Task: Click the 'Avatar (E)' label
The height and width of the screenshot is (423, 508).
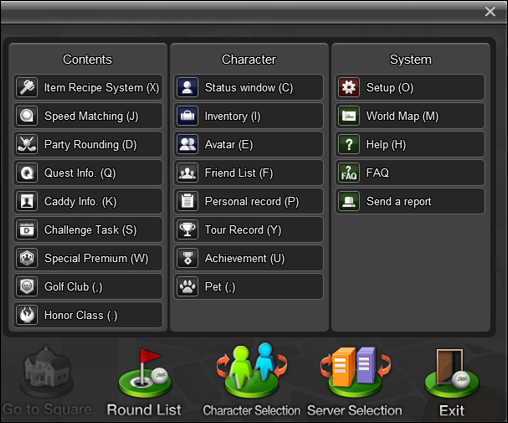Action: pyautogui.click(x=229, y=145)
